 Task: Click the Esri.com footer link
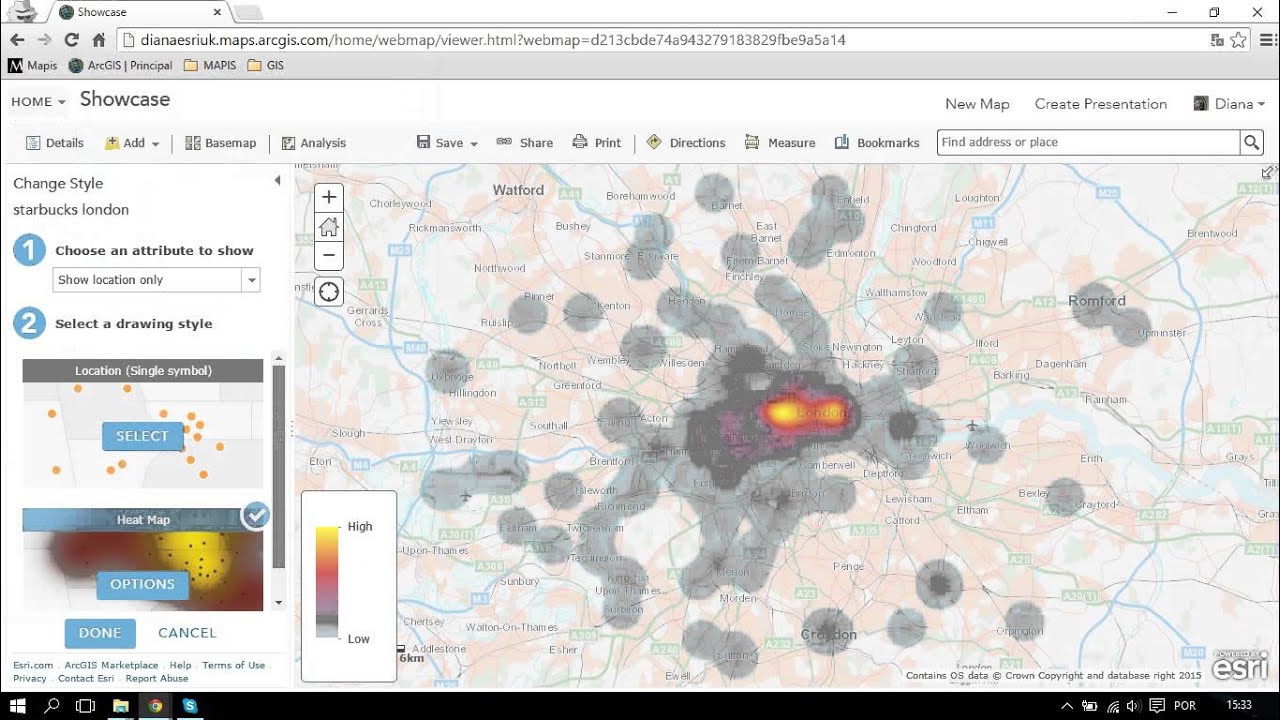coord(33,665)
